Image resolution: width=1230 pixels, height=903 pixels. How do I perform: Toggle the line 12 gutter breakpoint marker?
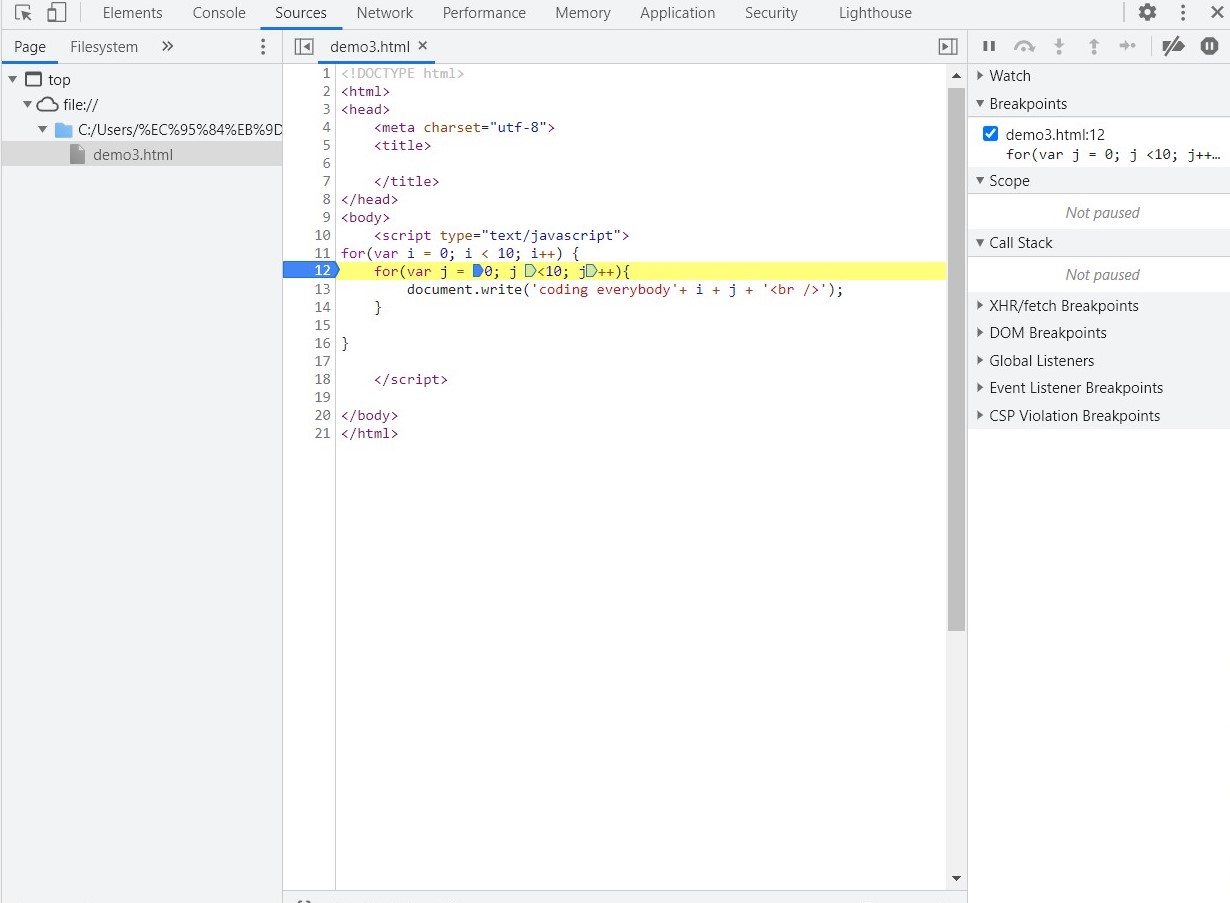(x=311, y=271)
